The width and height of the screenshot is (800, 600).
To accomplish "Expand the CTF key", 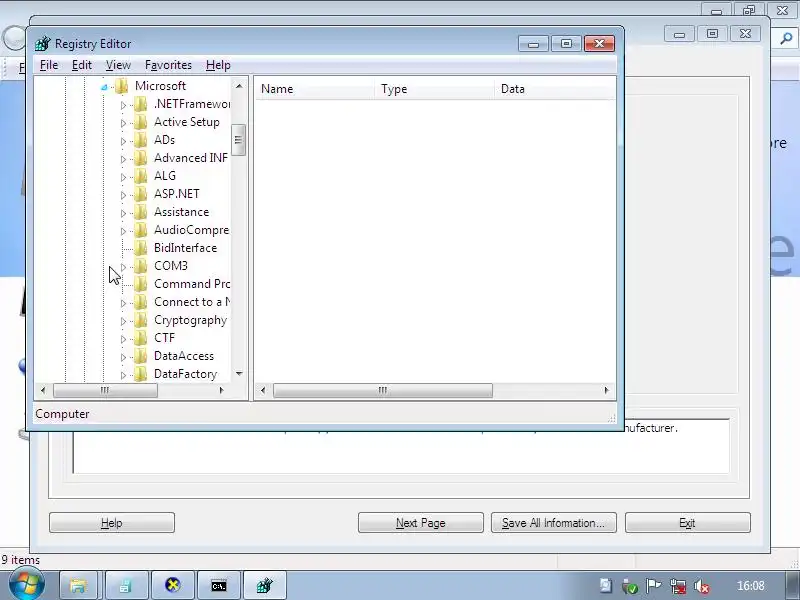I will coord(123,339).
